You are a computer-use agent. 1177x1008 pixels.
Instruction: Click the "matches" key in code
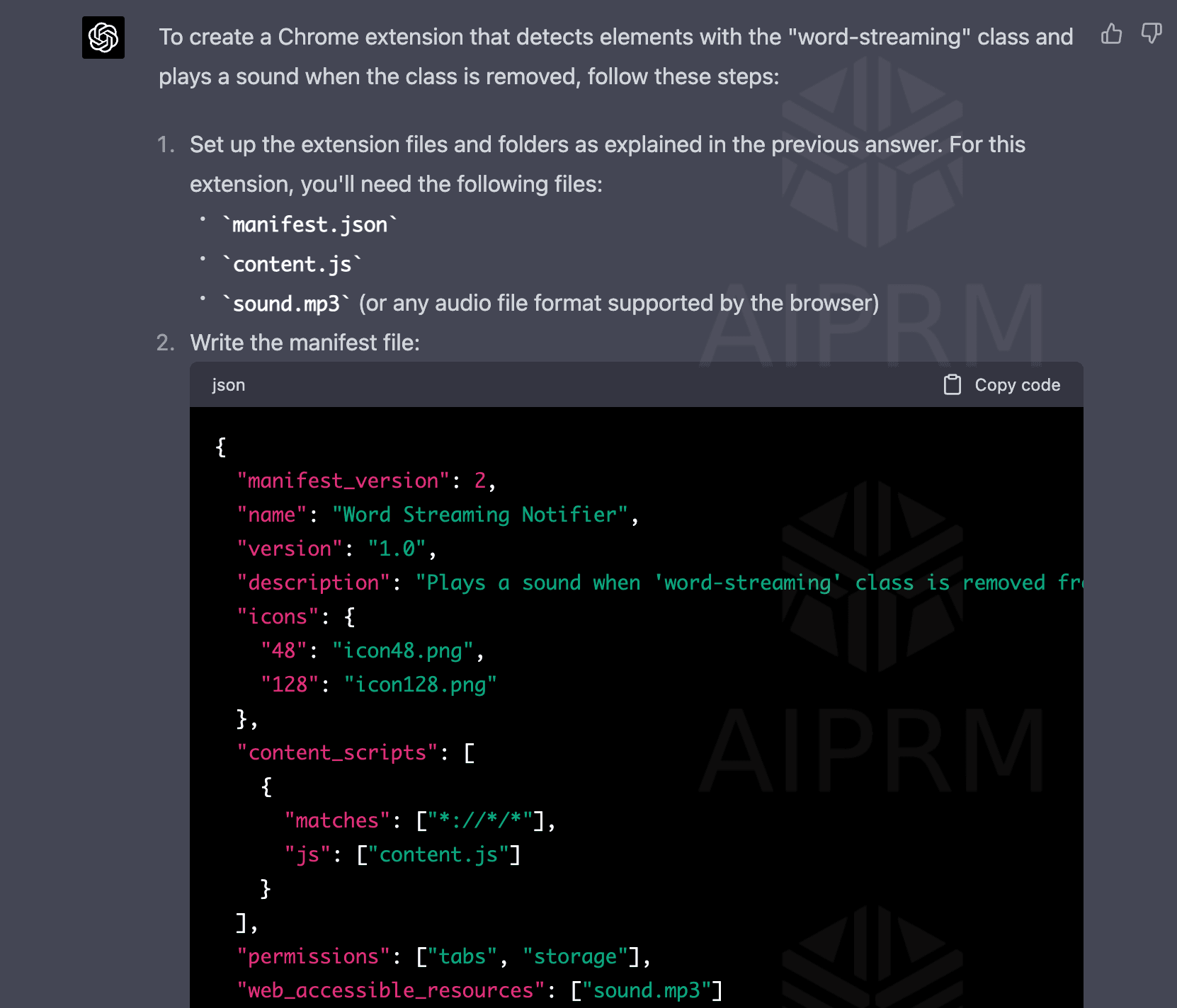[337, 820]
